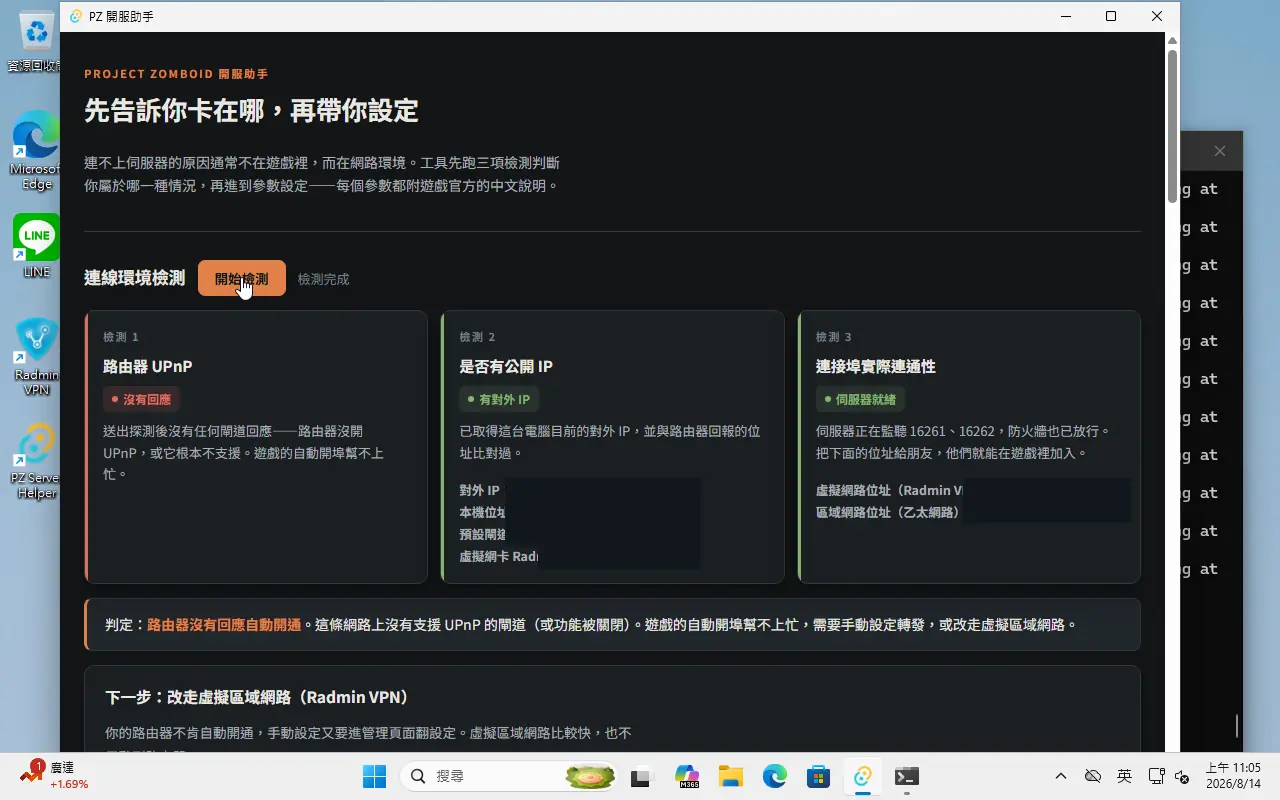Click the 檢測 2 card label
Screen dimensions: 1280x800
[478, 337]
